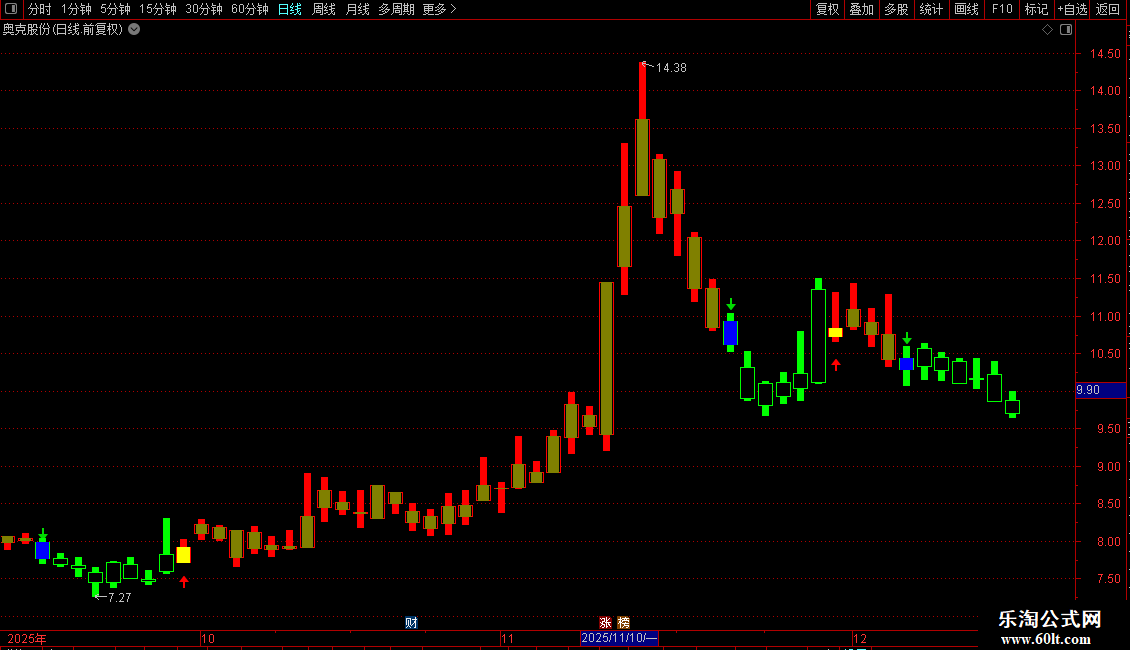Switch to 30分钟 chart period

[x=203, y=9]
